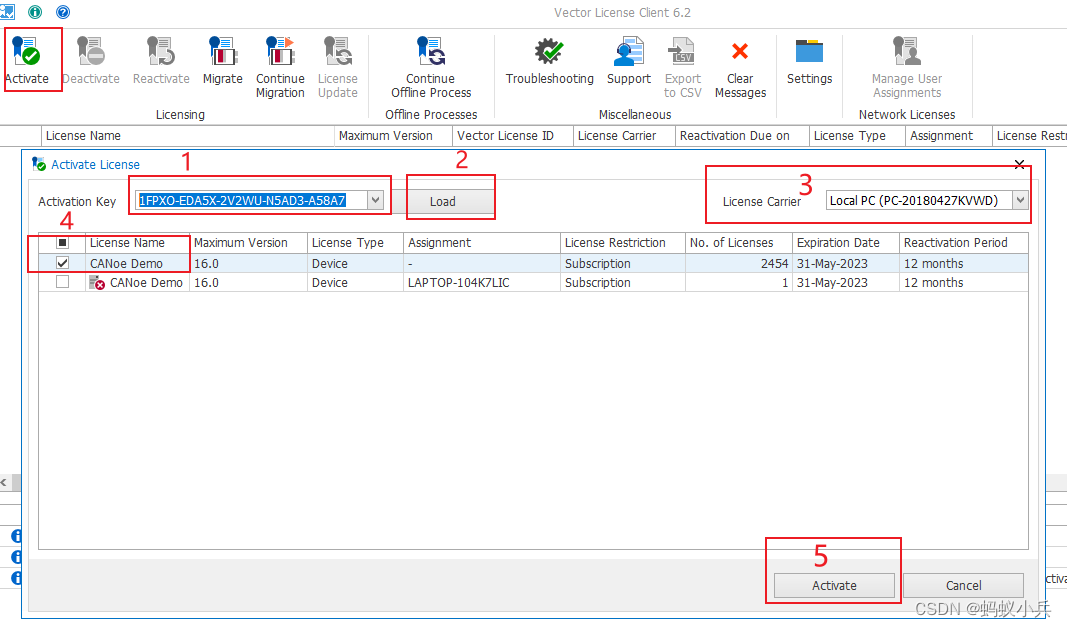Click the Activate button in dialog
Image resolution: width=1067 pixels, height=627 pixels.
point(834,585)
